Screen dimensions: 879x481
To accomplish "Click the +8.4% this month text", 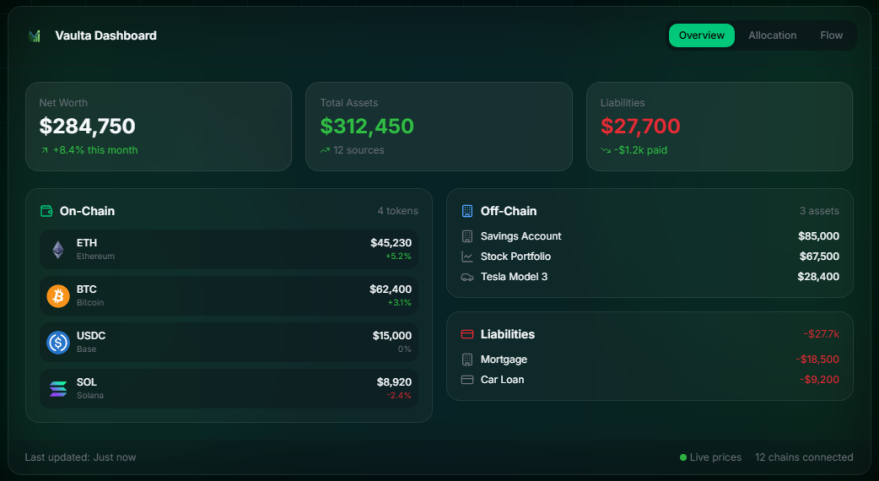I will [x=95, y=150].
